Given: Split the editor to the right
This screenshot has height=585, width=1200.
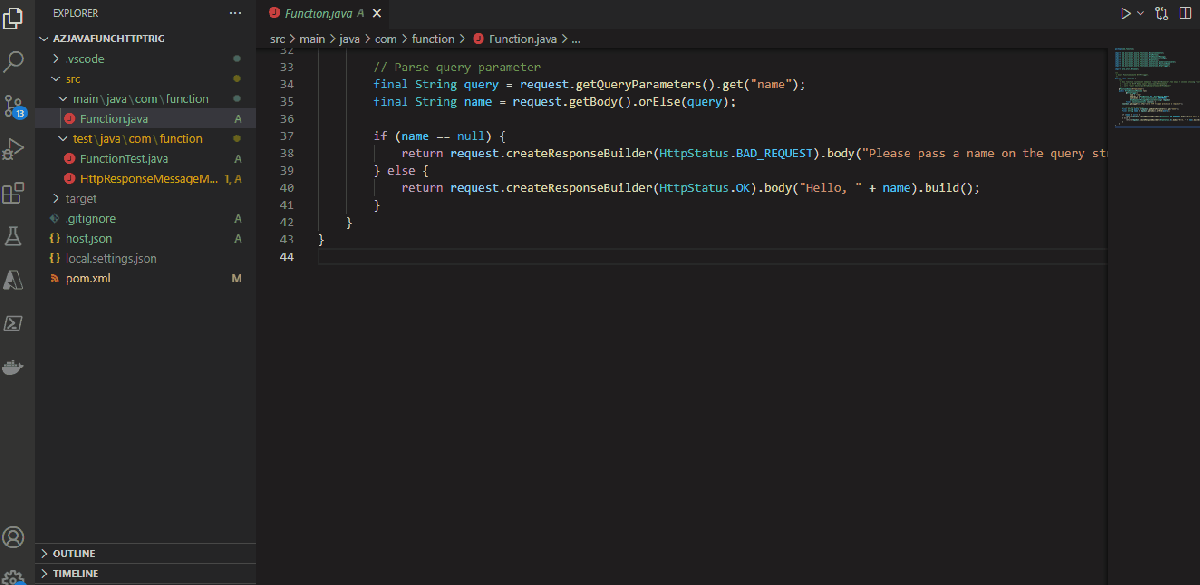Looking at the screenshot, I should click(x=1187, y=13).
